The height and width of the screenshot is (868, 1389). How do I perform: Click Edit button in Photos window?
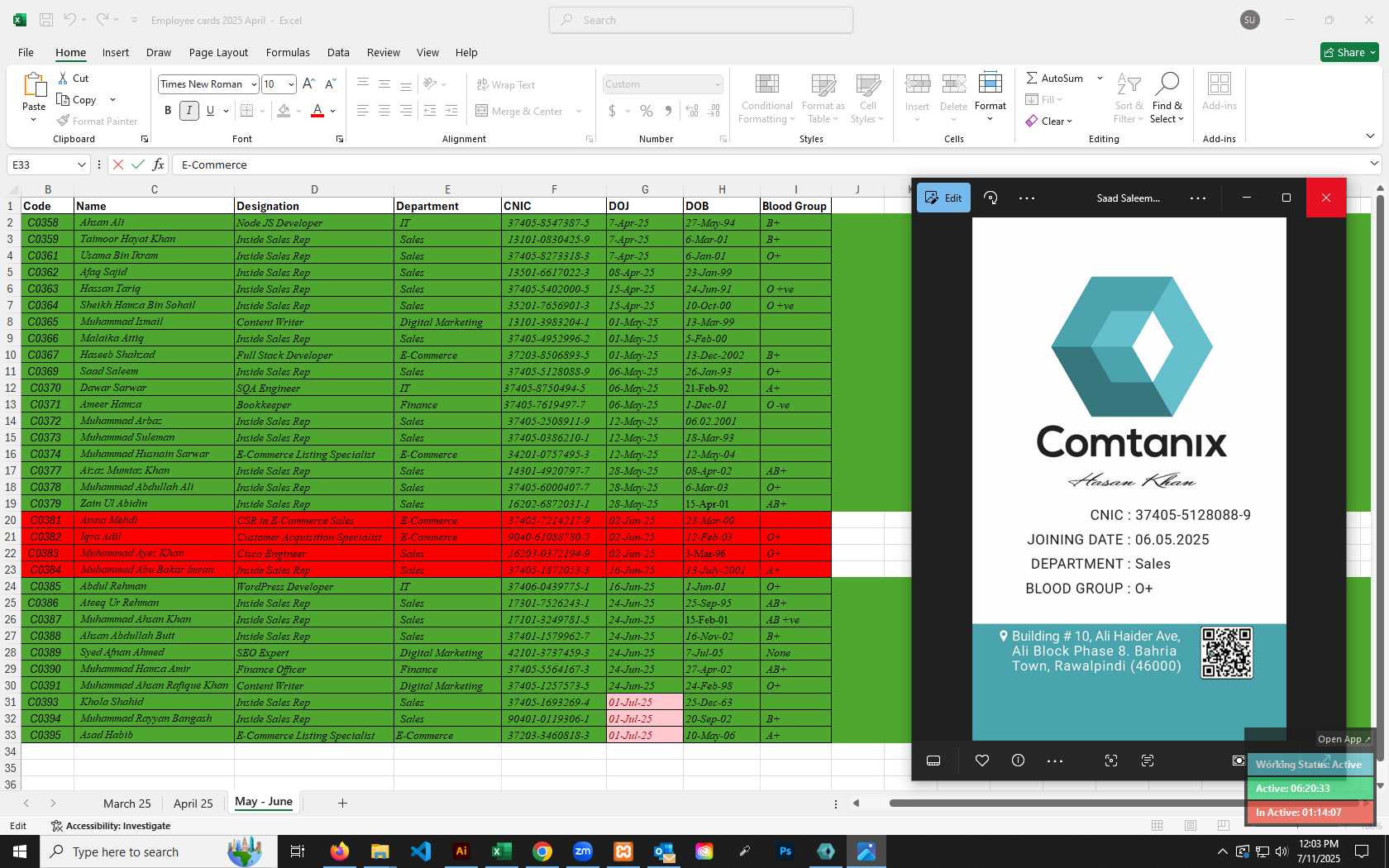coord(943,198)
